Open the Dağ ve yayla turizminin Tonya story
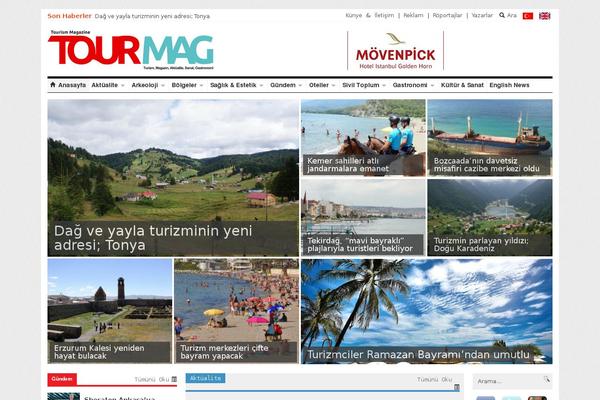The width and height of the screenshot is (600, 400). point(173,178)
